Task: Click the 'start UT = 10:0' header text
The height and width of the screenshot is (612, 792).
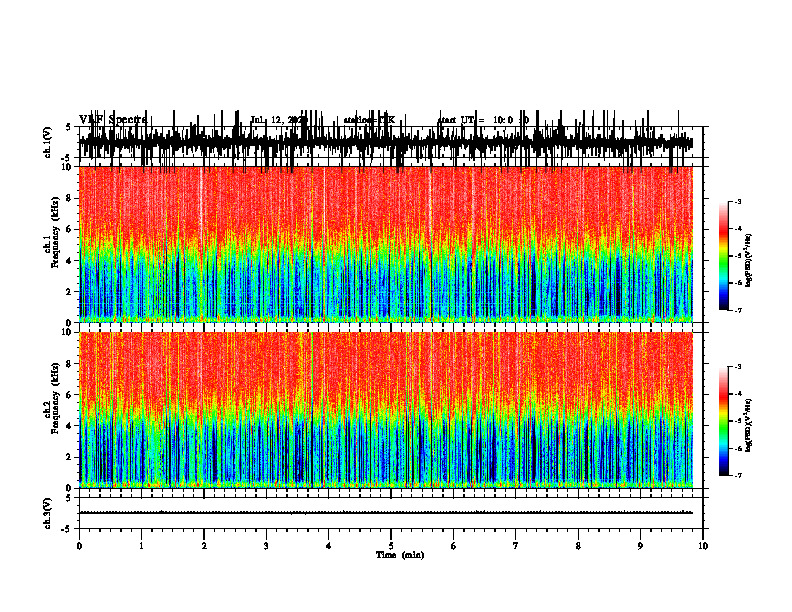Action: click(475, 120)
